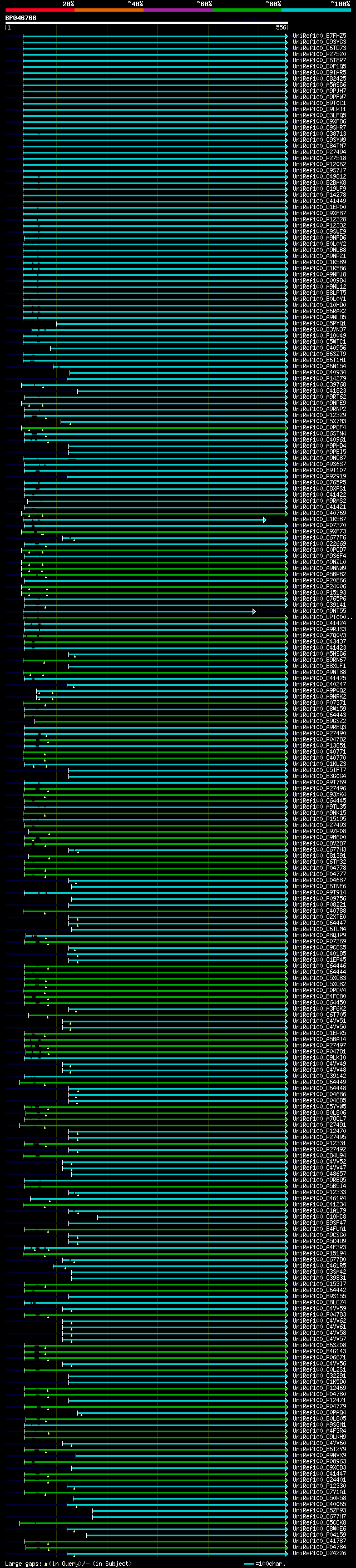Image resolution: width=356 pixels, height=1568 pixels.
Task: Click hit label UniRef100_P12328
Action: click(319, 220)
